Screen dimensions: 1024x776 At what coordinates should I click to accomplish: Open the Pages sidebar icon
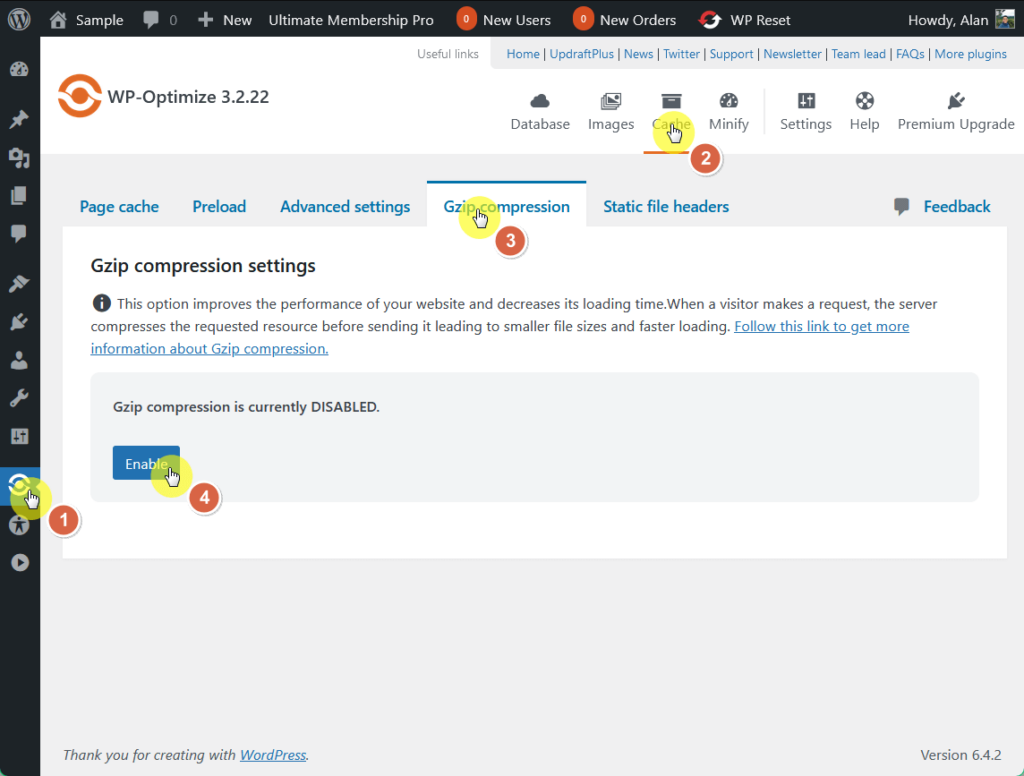[20, 195]
